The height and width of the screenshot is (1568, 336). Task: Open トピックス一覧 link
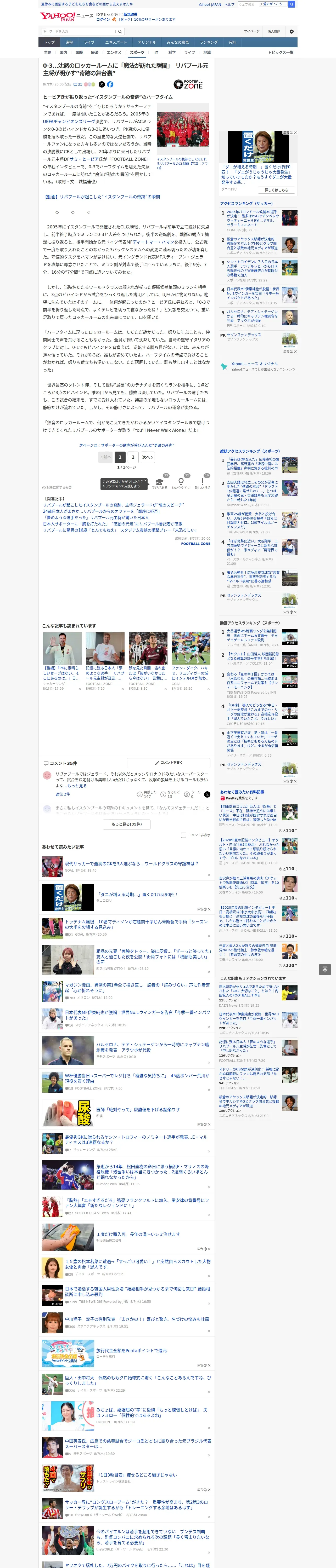281,52
